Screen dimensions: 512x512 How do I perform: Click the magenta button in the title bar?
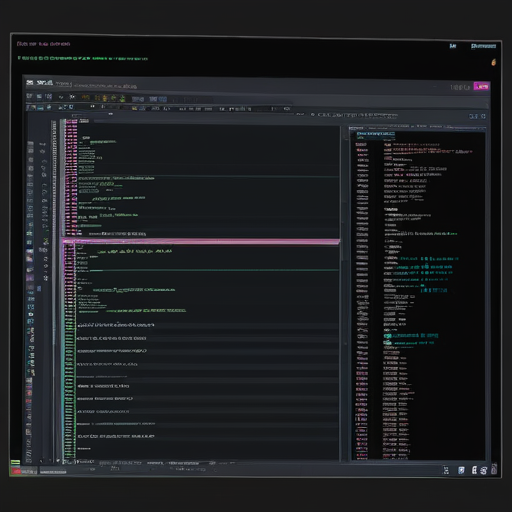(481, 86)
